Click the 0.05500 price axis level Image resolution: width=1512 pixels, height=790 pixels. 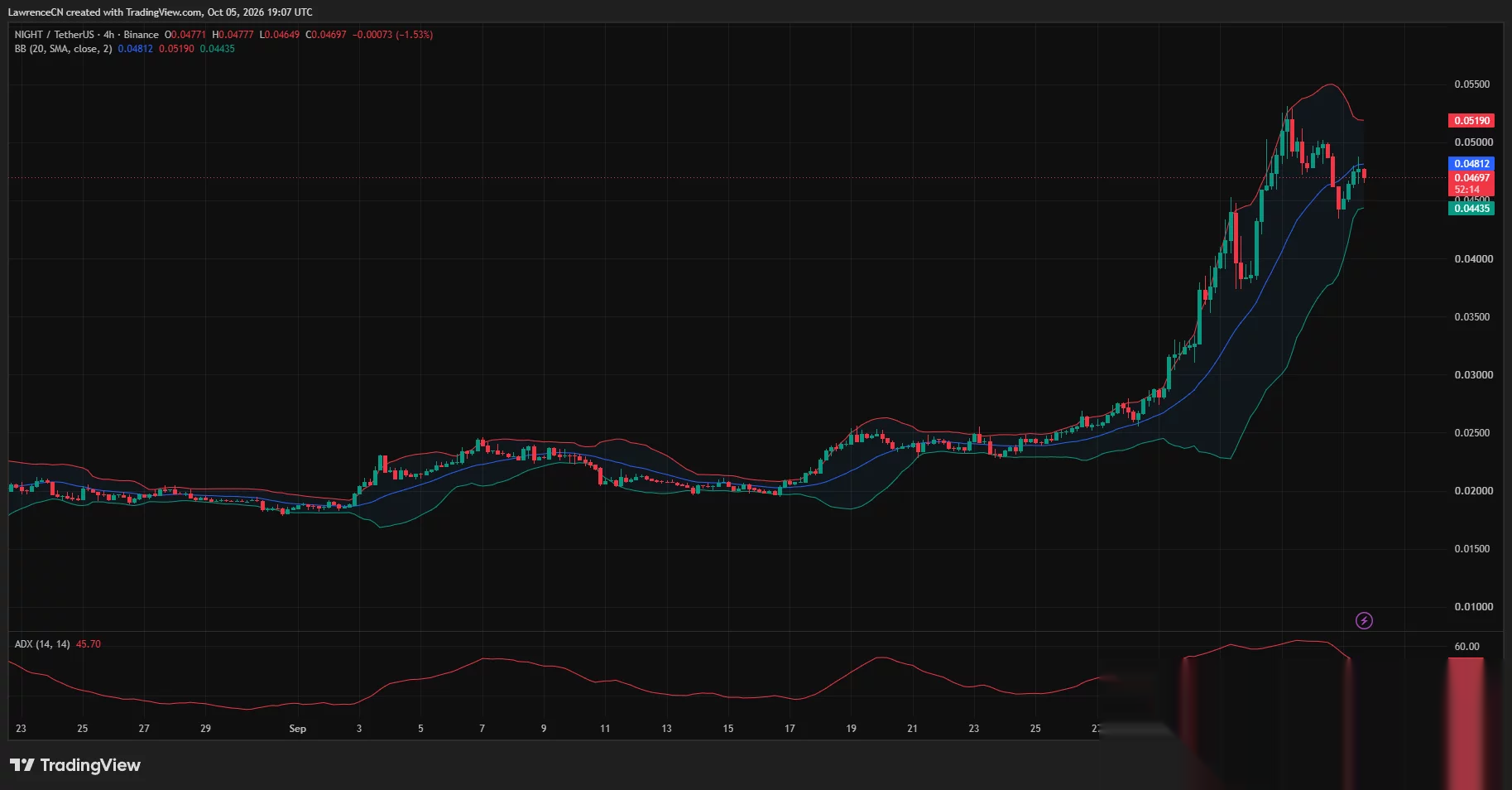tap(1473, 84)
